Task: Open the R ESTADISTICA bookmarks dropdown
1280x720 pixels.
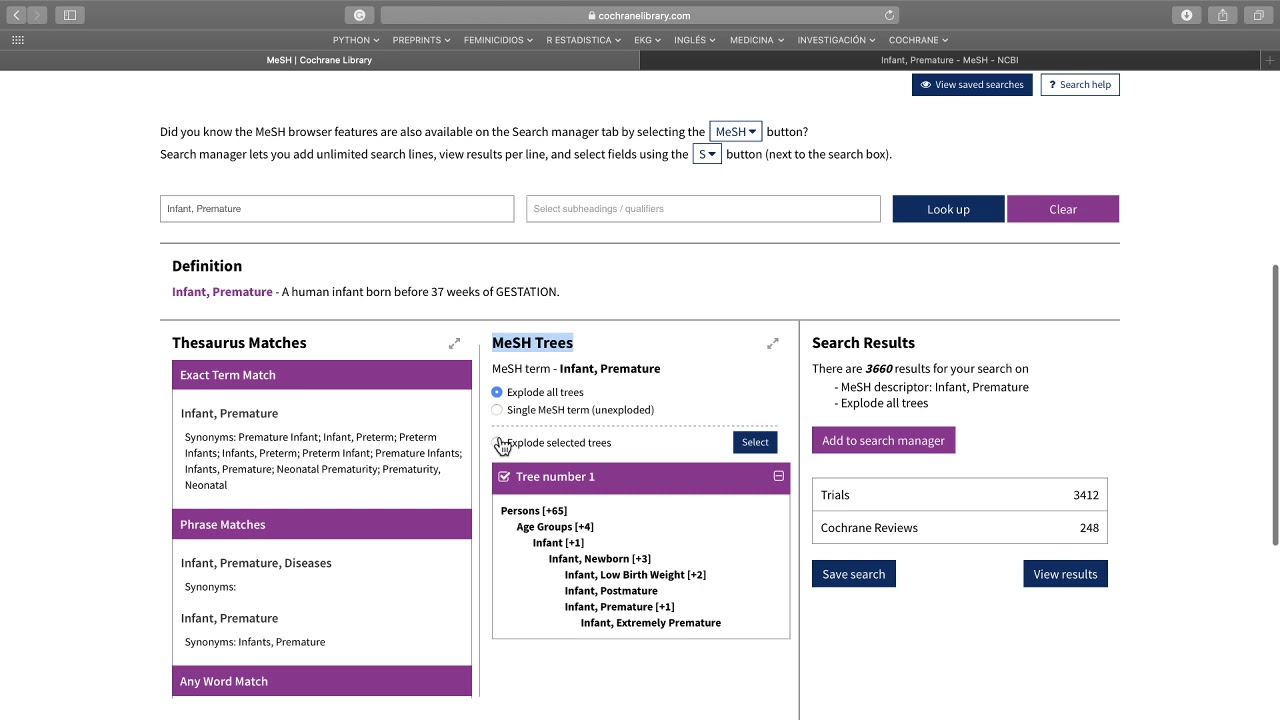Action: pos(584,40)
